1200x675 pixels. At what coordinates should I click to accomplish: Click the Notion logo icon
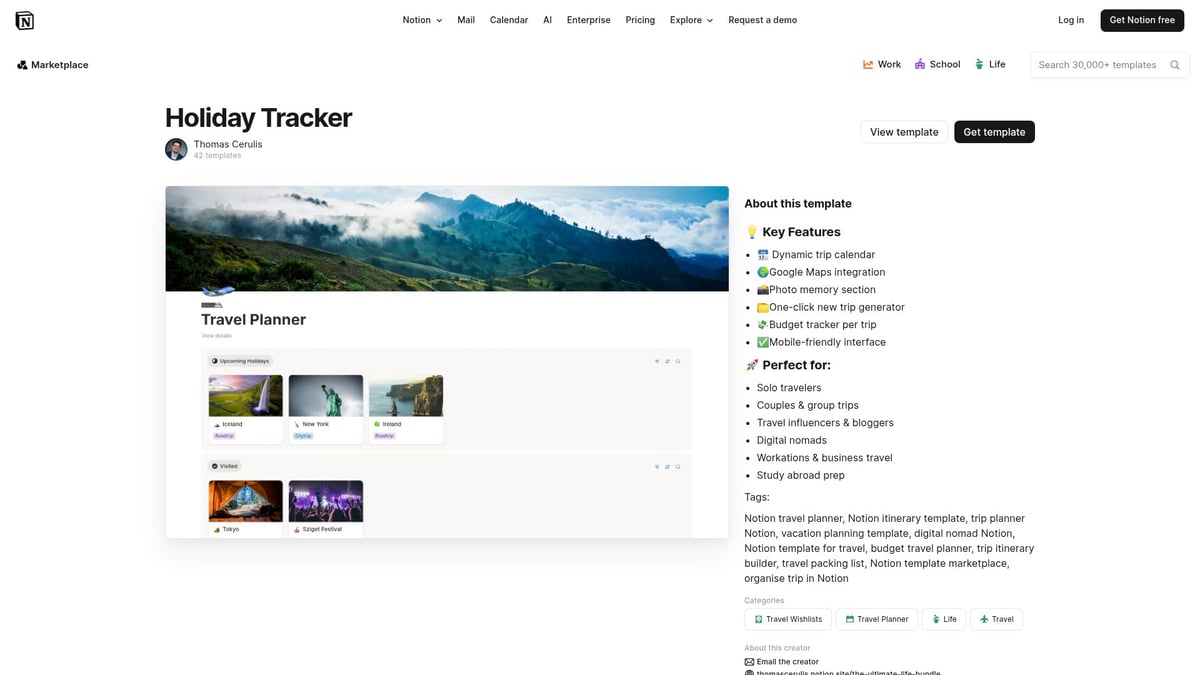[25, 19]
